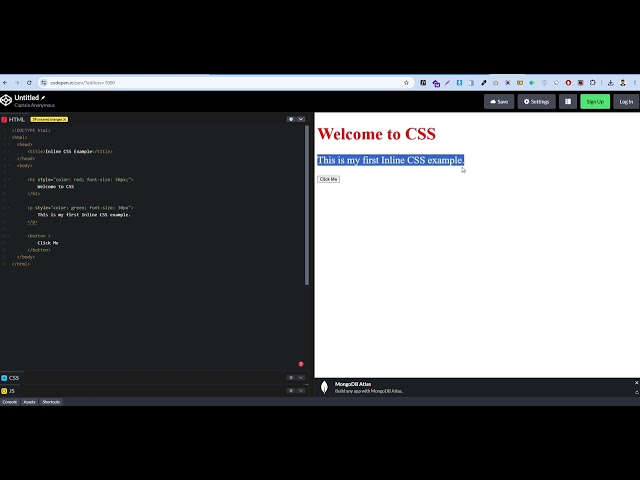The height and width of the screenshot is (480, 640).
Task: Click the CodePen logo icon
Action: pos(6,100)
